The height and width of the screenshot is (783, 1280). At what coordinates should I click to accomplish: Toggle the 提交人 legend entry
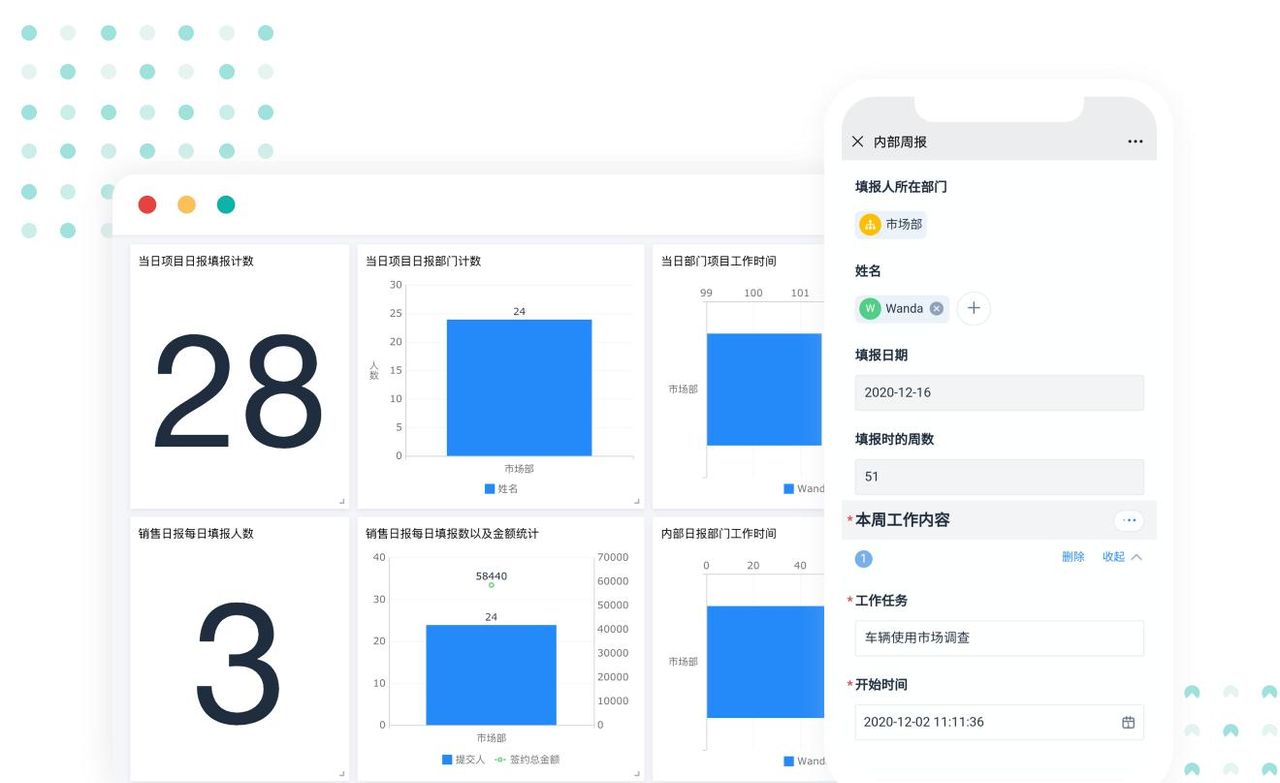tap(464, 760)
